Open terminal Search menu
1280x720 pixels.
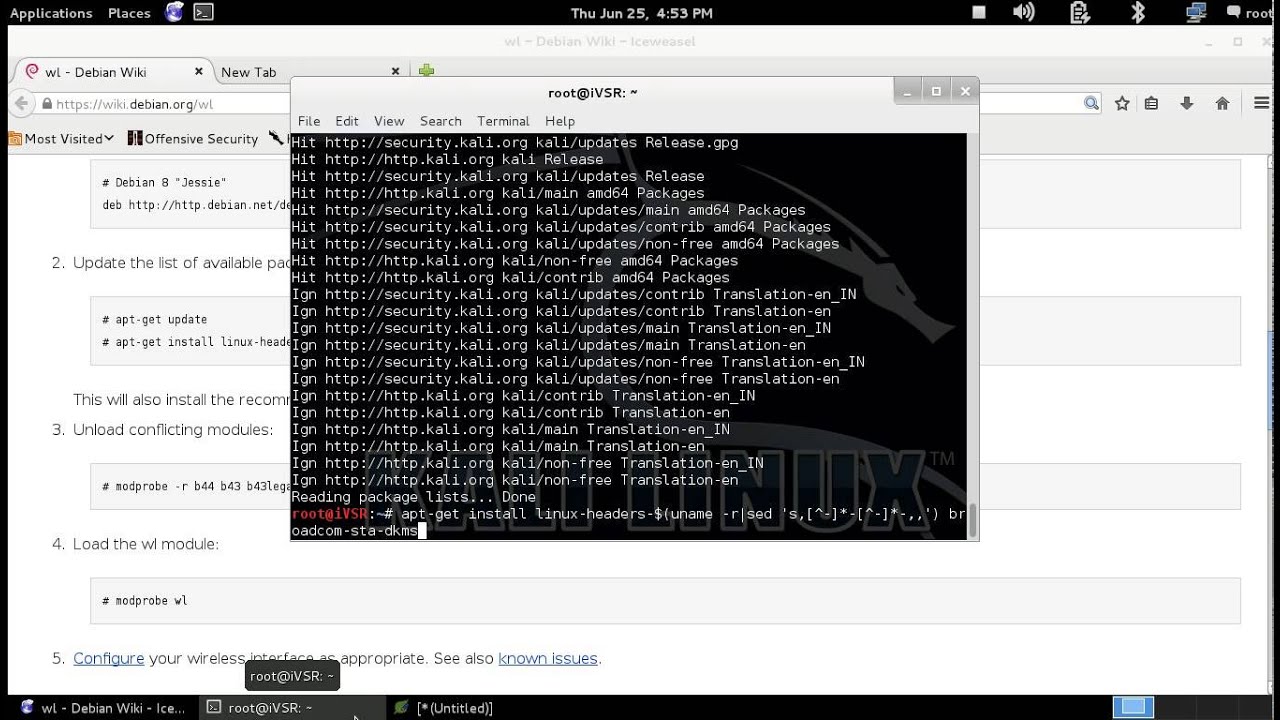441,121
